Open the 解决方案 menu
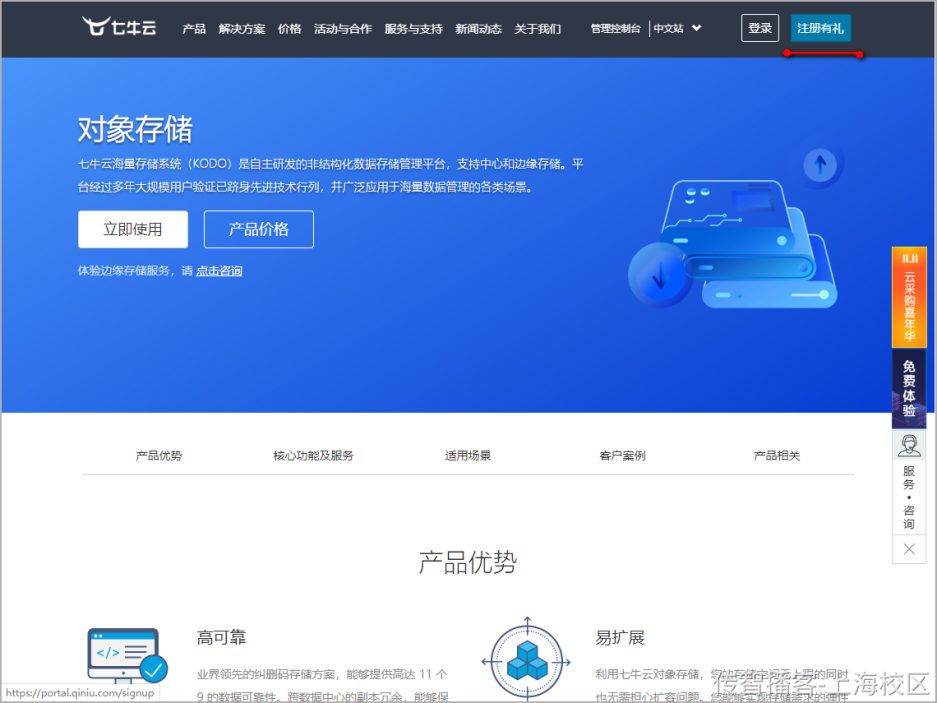937x703 pixels. 241,29
